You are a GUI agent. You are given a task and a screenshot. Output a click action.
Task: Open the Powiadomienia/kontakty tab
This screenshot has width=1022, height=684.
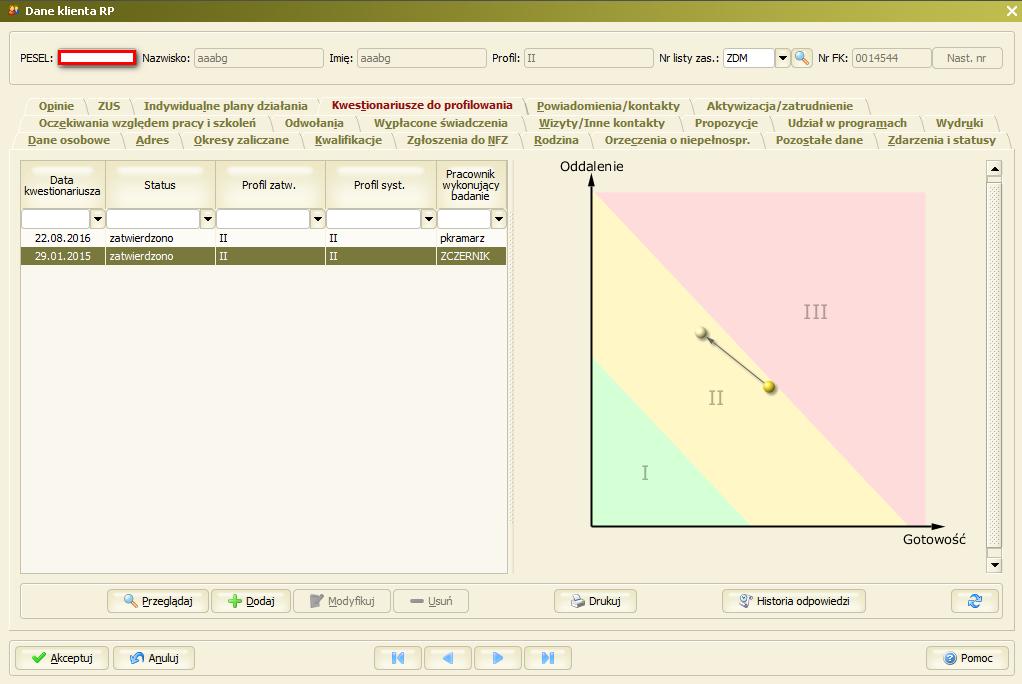pos(608,106)
